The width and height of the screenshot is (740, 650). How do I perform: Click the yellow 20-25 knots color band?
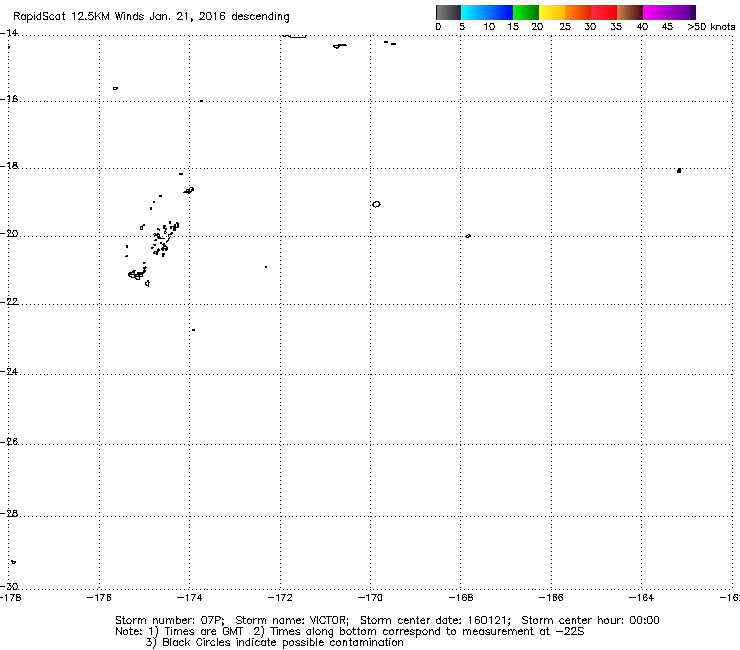pos(552,12)
